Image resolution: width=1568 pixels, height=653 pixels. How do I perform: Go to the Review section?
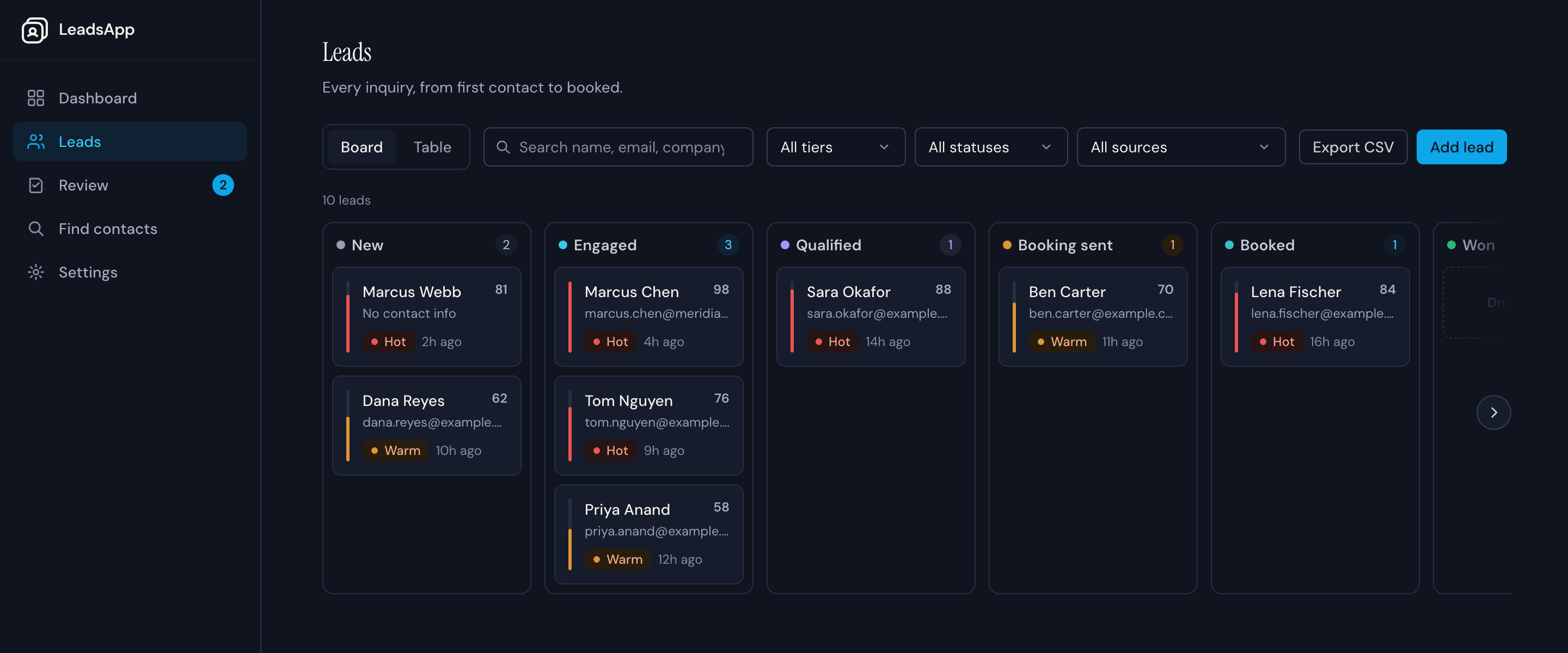point(130,185)
